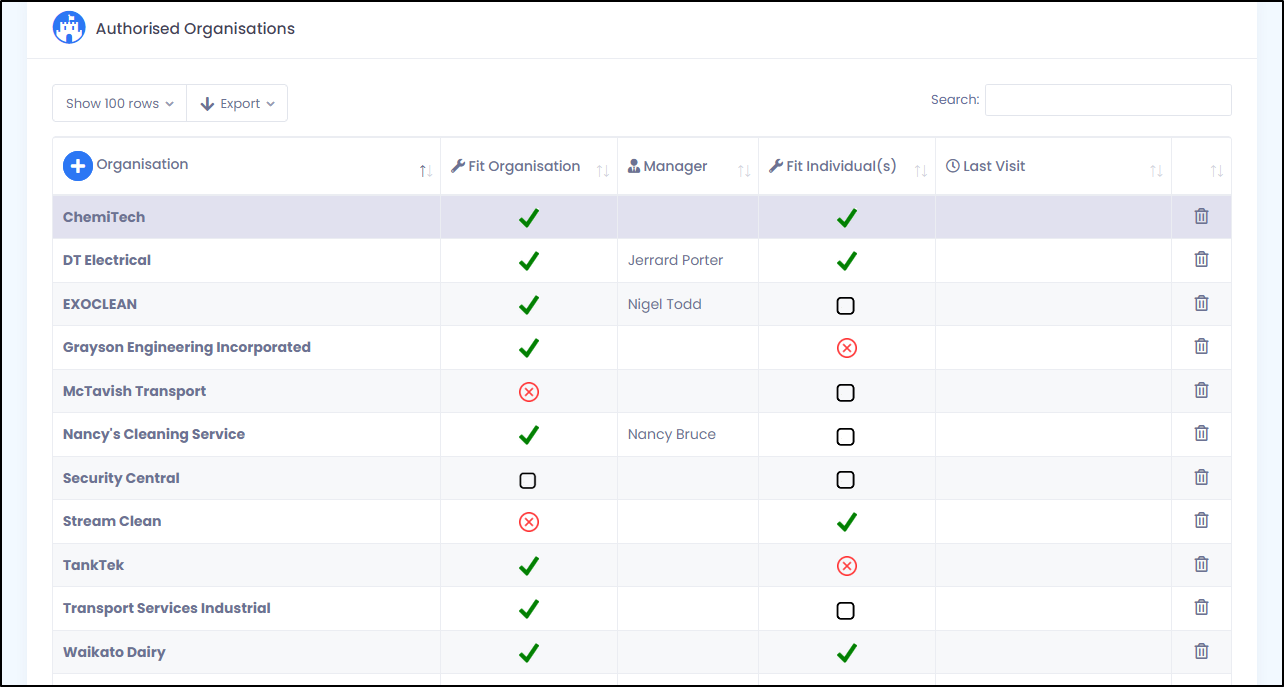Delete the Security Central row
The image size is (1284, 687).
[x=1201, y=477]
